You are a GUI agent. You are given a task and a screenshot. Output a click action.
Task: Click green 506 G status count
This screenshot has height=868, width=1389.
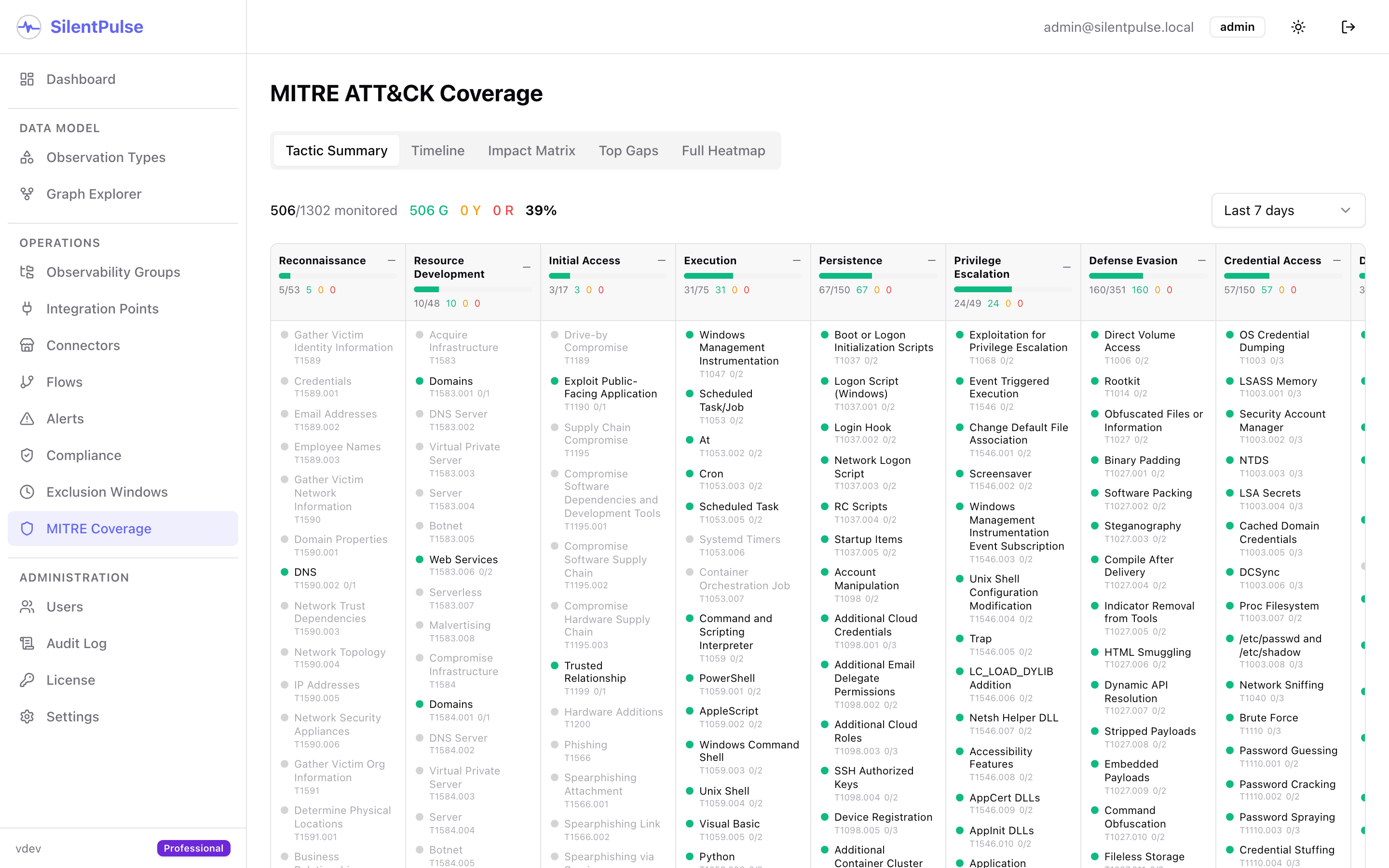[x=429, y=211]
